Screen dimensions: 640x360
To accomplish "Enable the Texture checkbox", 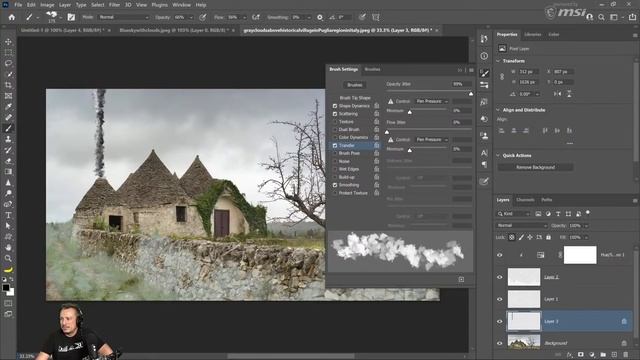I will 335,122.
